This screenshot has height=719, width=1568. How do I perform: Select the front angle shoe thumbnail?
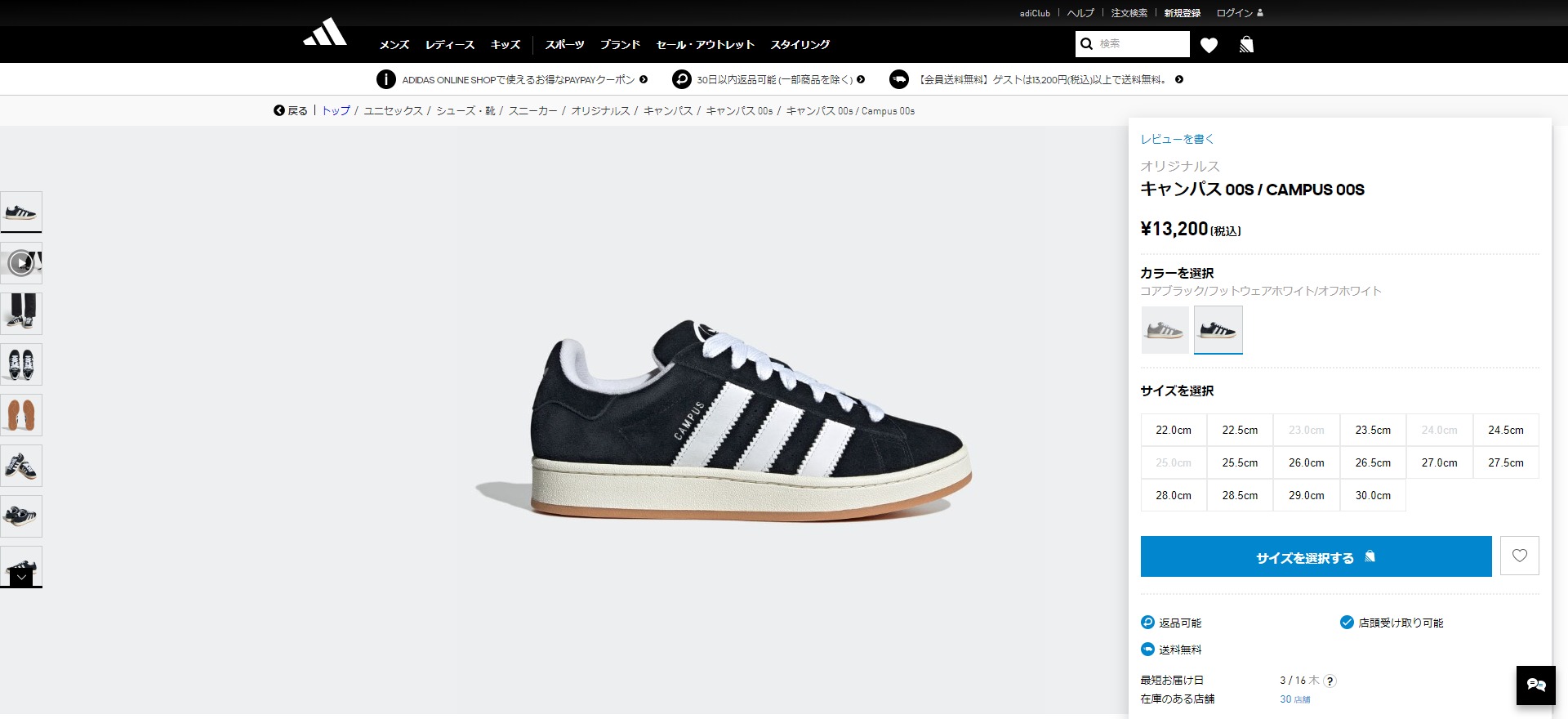[x=21, y=516]
